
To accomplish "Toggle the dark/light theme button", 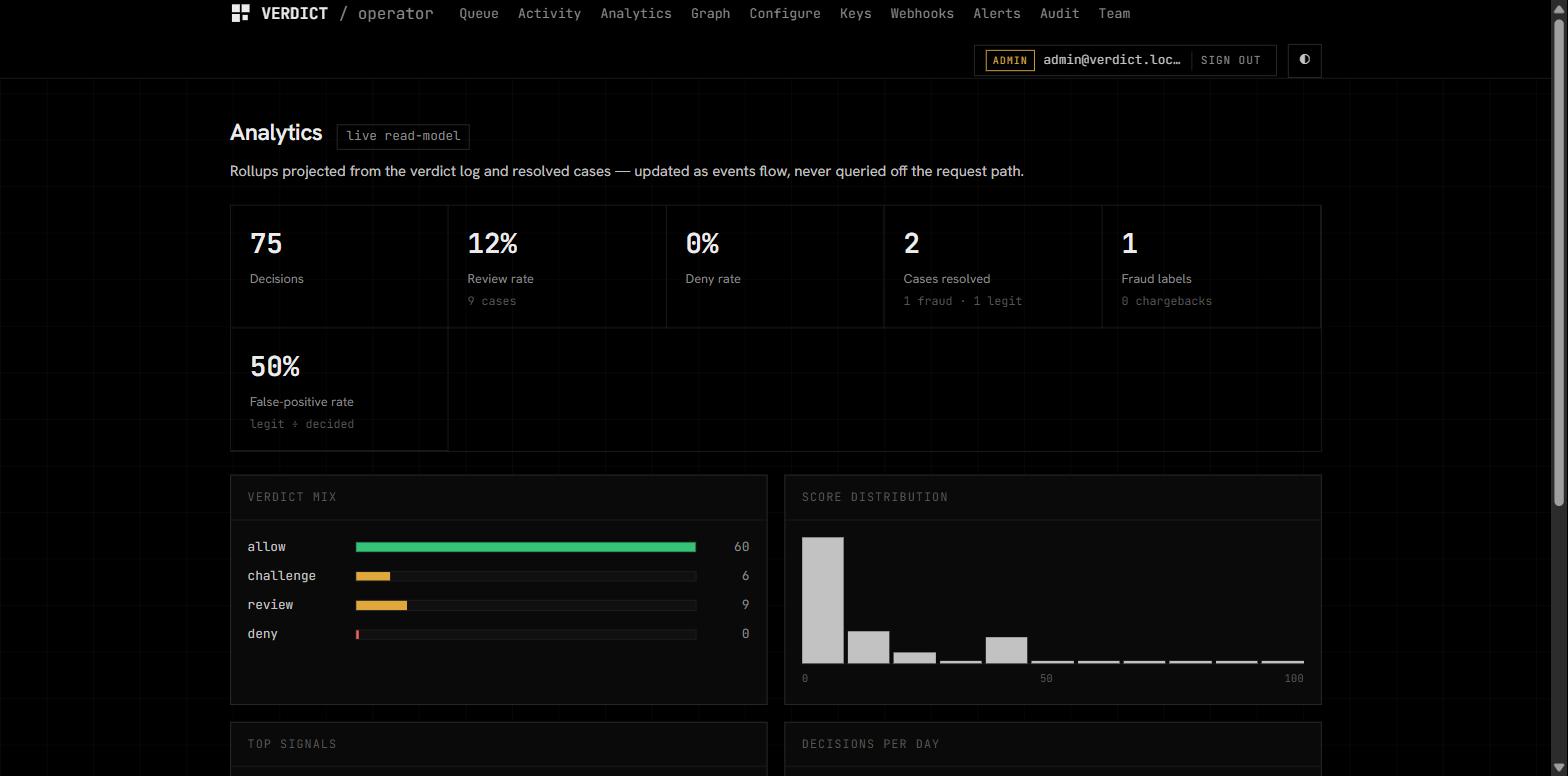I will (x=1304, y=60).
